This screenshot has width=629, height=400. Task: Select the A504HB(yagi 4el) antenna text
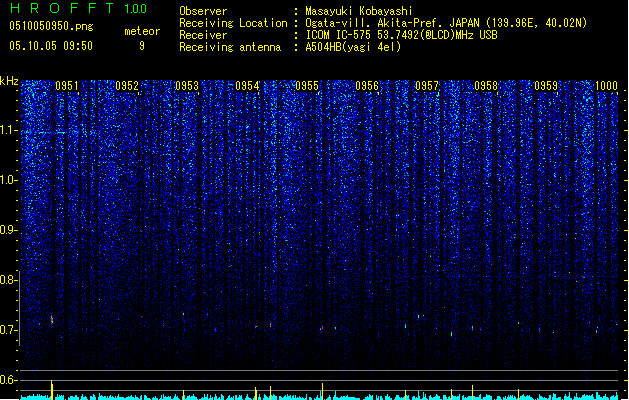pos(353,47)
